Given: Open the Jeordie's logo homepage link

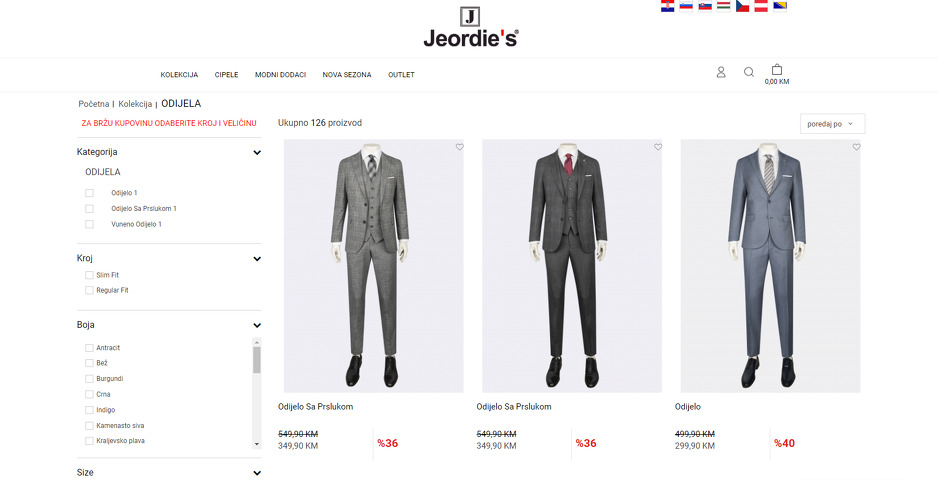Looking at the screenshot, I should pyautogui.click(x=471, y=27).
